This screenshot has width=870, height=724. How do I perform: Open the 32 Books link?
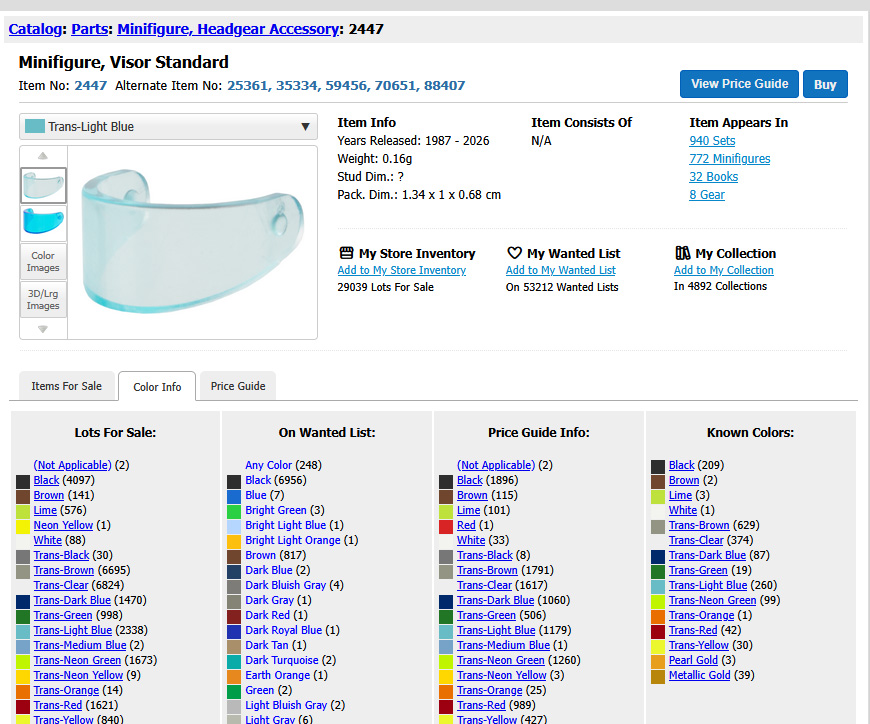click(x=714, y=177)
